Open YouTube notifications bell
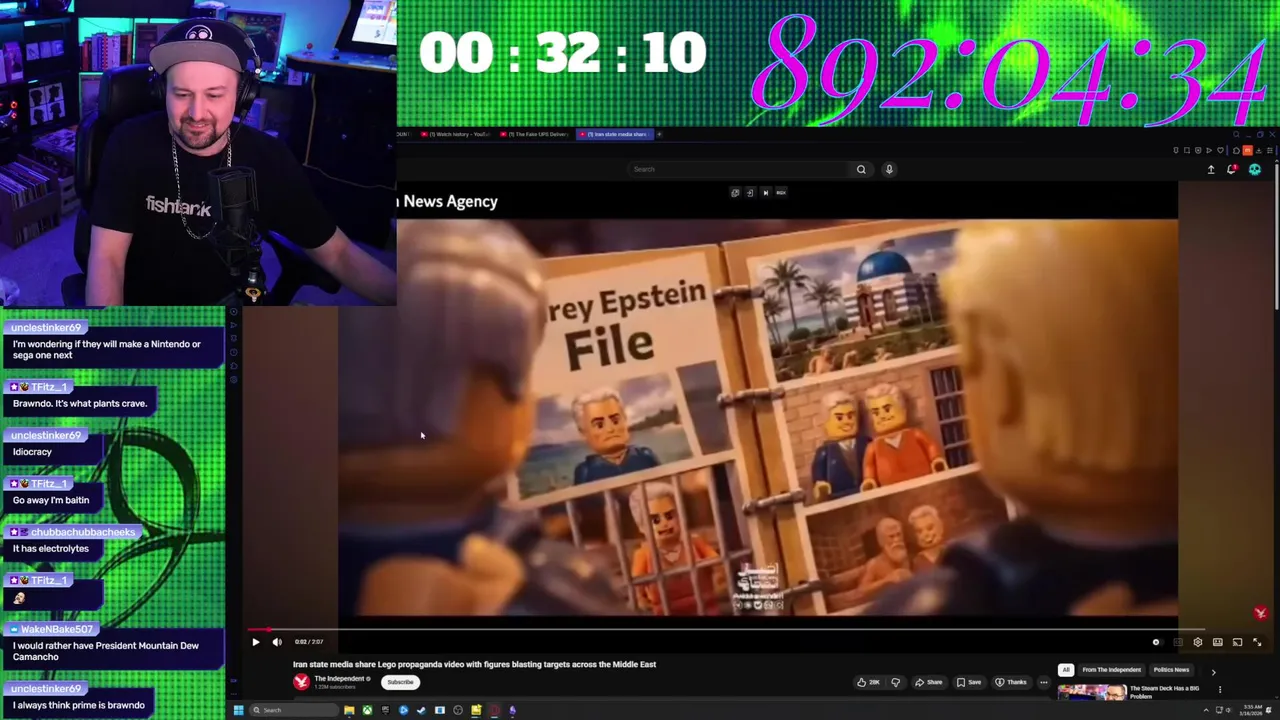 pyautogui.click(x=1232, y=169)
